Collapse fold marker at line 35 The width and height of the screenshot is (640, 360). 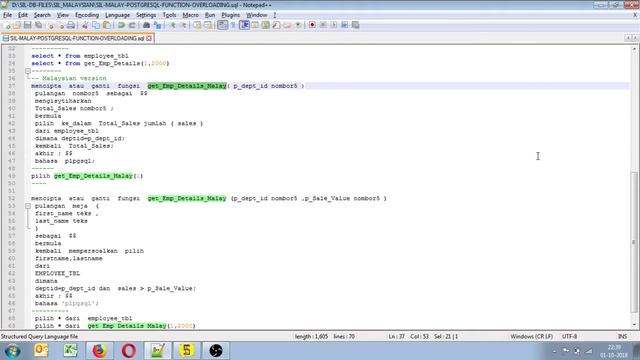28,71
